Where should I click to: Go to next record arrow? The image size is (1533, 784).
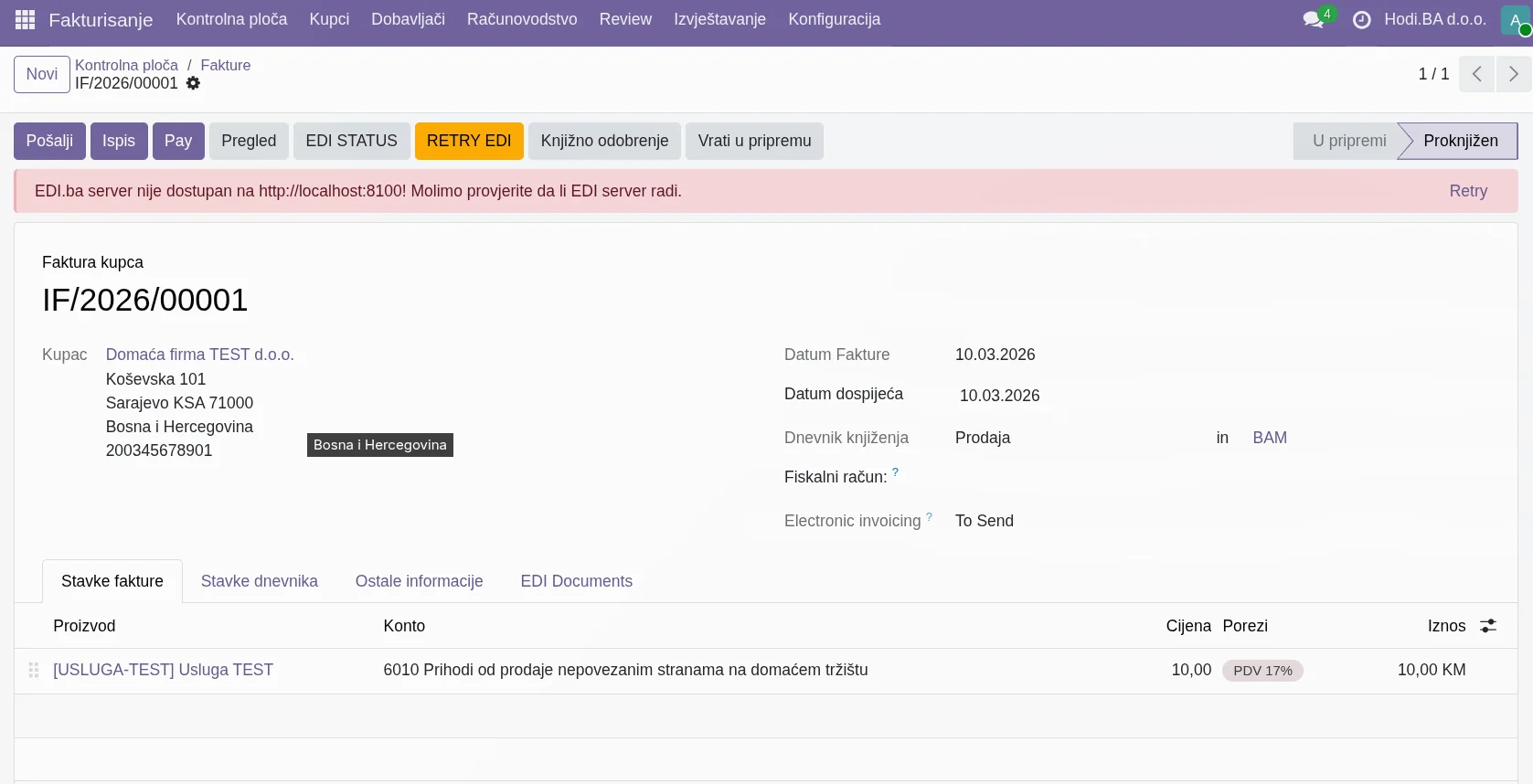[1514, 74]
